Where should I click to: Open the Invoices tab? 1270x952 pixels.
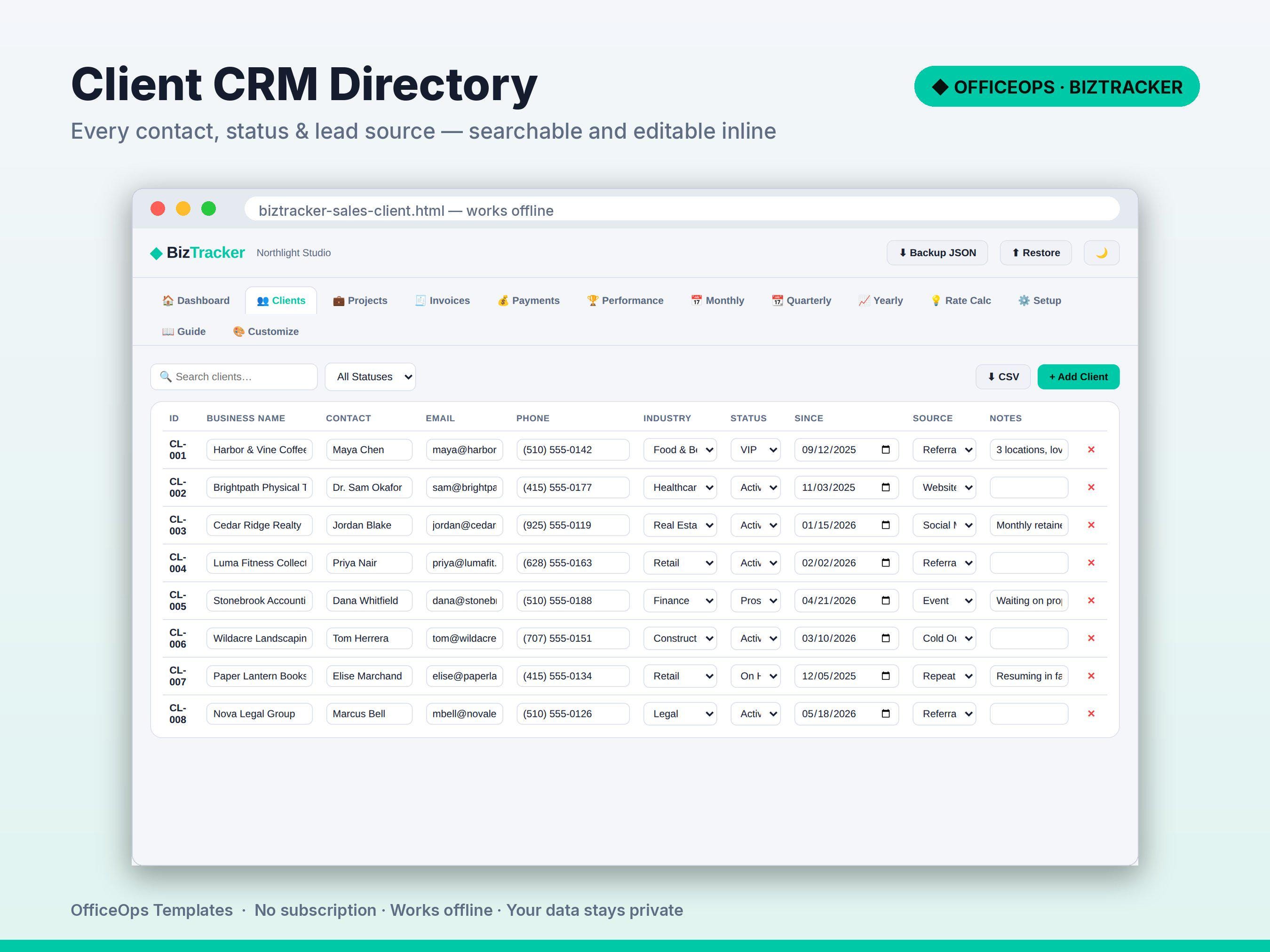442,300
